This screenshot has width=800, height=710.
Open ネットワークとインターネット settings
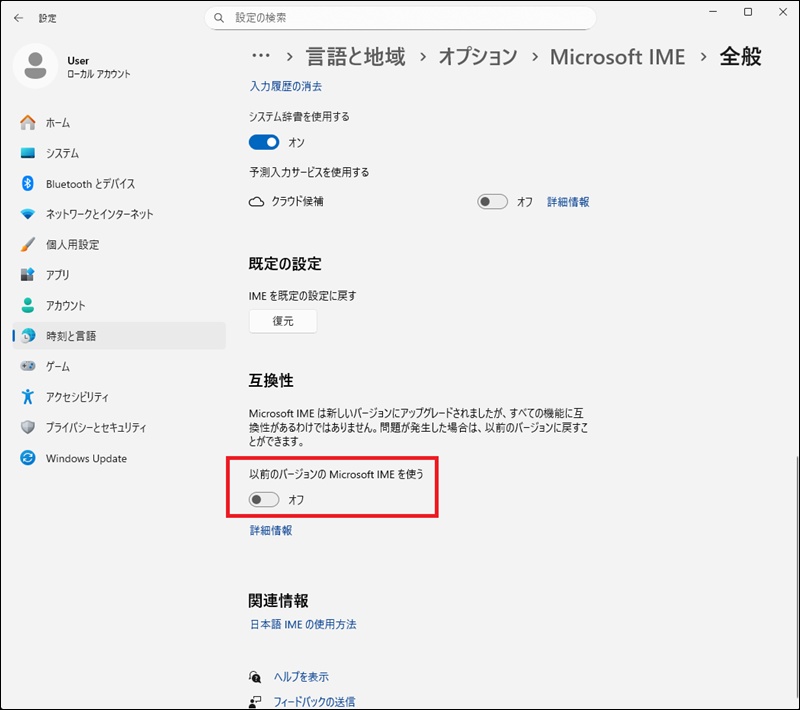coord(99,214)
